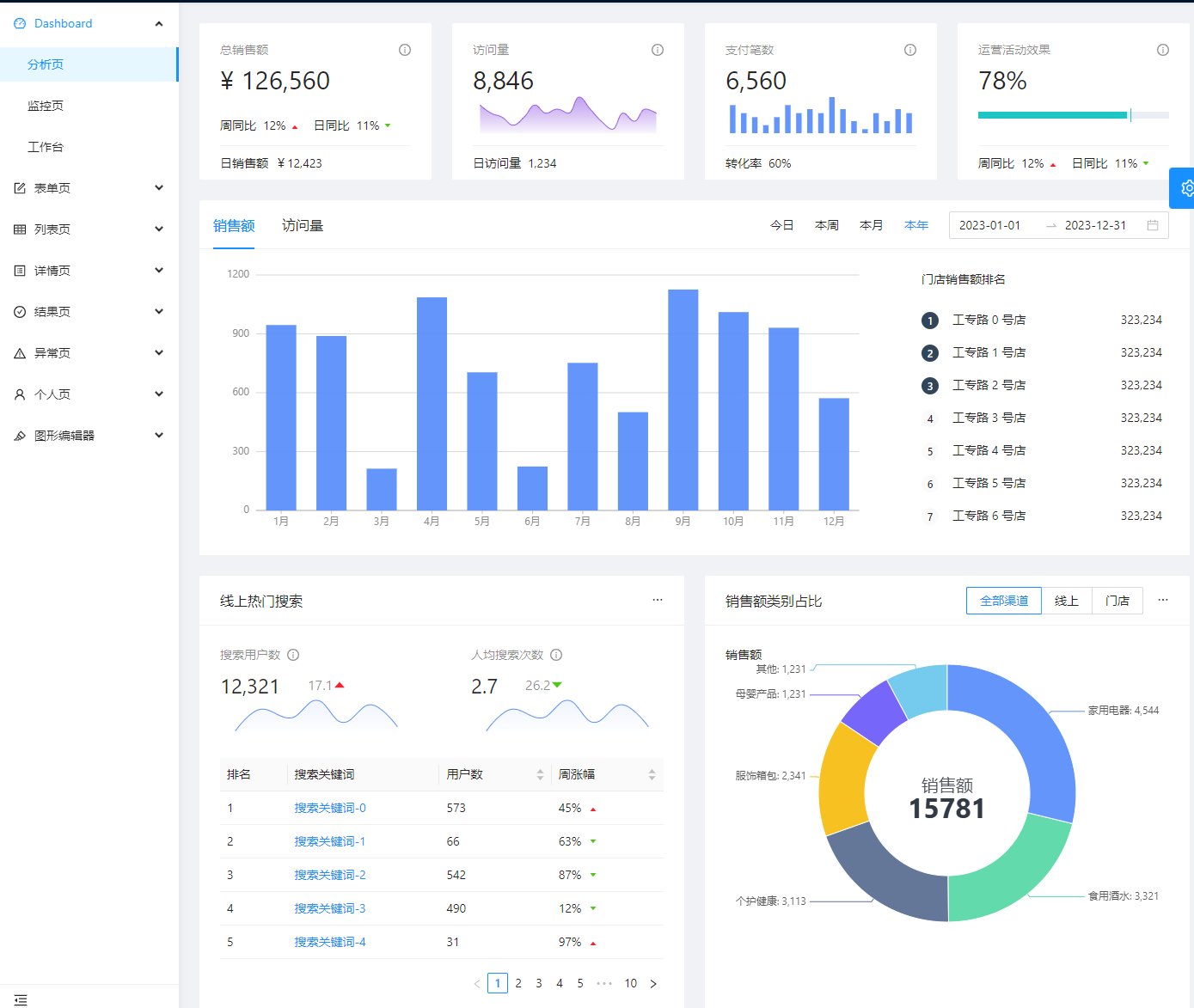Viewport: 1194px width, 1008px height.
Task: Sort table by 周涨幅 column
Action: (652, 774)
